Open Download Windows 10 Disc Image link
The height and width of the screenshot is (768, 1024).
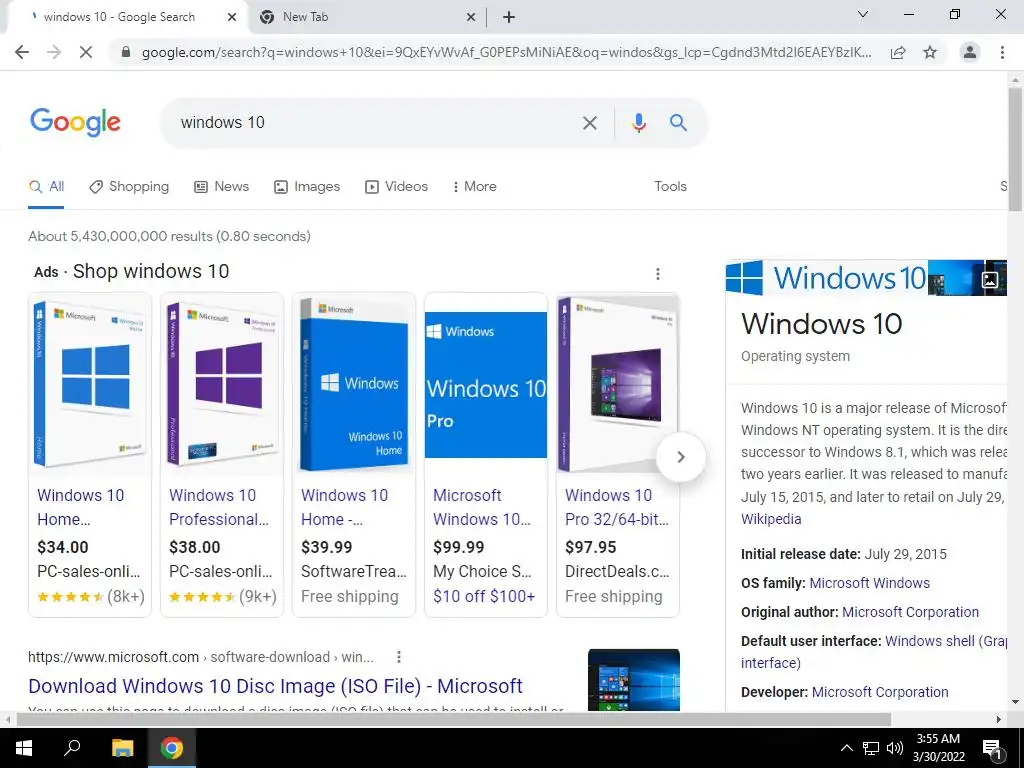click(275, 686)
